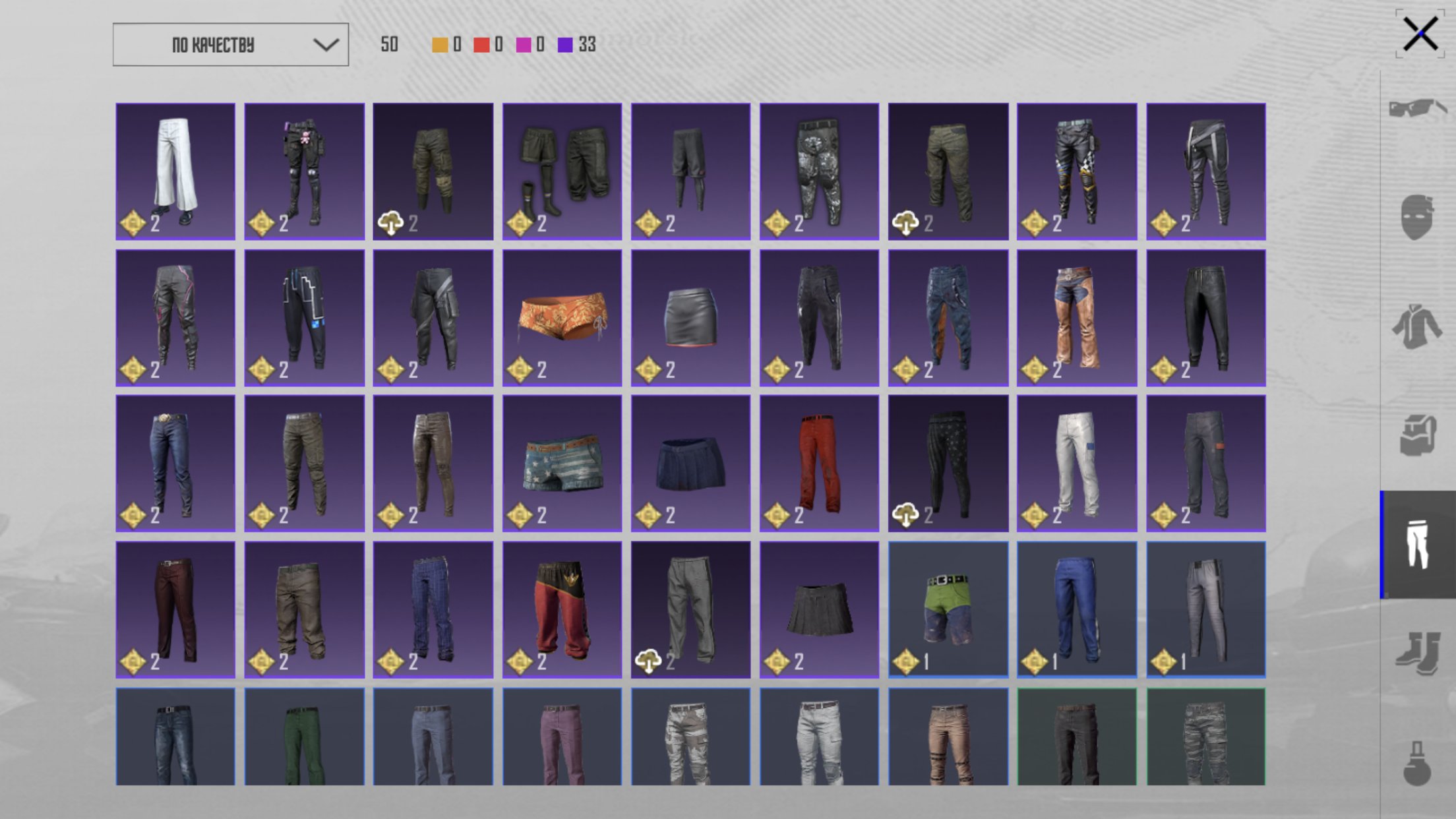Select black pants with checkered flag pattern
This screenshot has width=1456, height=819.
tap(1077, 171)
